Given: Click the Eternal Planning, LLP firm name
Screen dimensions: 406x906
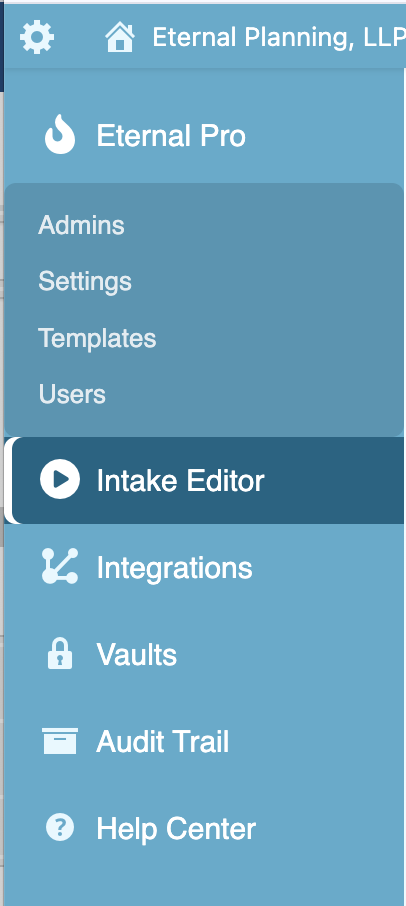Looking at the screenshot, I should (x=279, y=38).
